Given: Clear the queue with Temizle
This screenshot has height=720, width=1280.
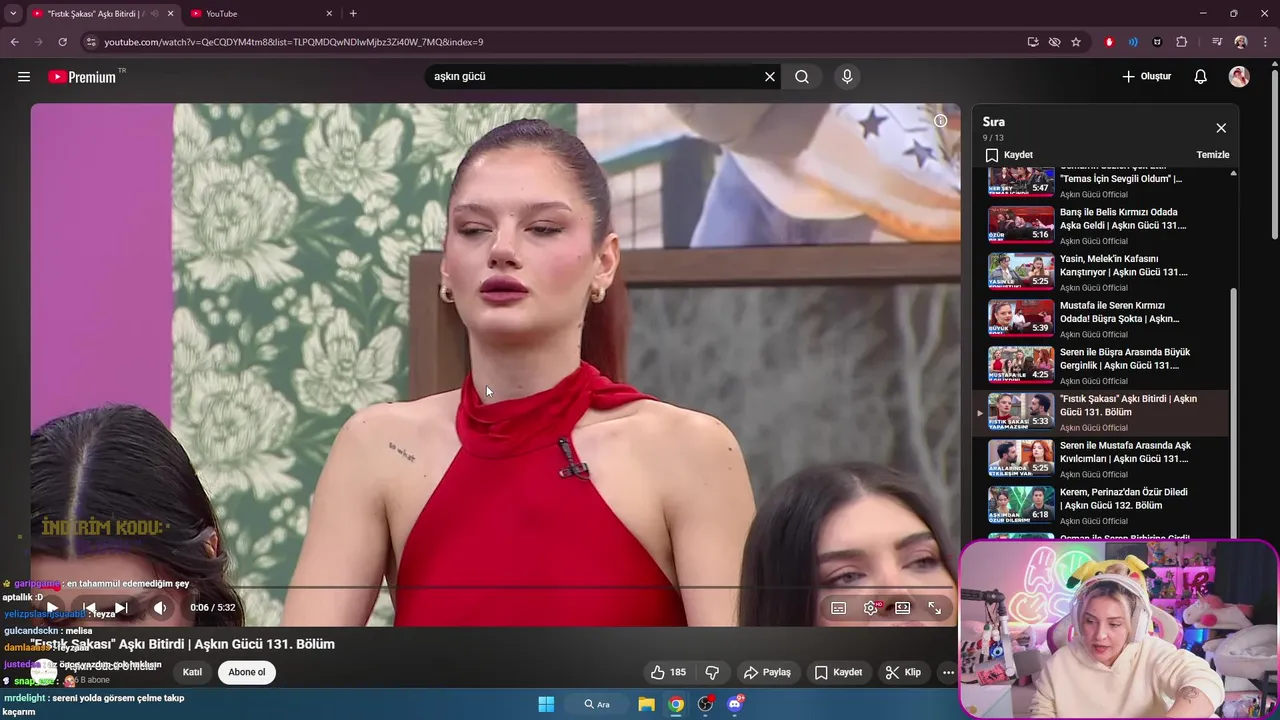Looking at the screenshot, I should [1213, 155].
